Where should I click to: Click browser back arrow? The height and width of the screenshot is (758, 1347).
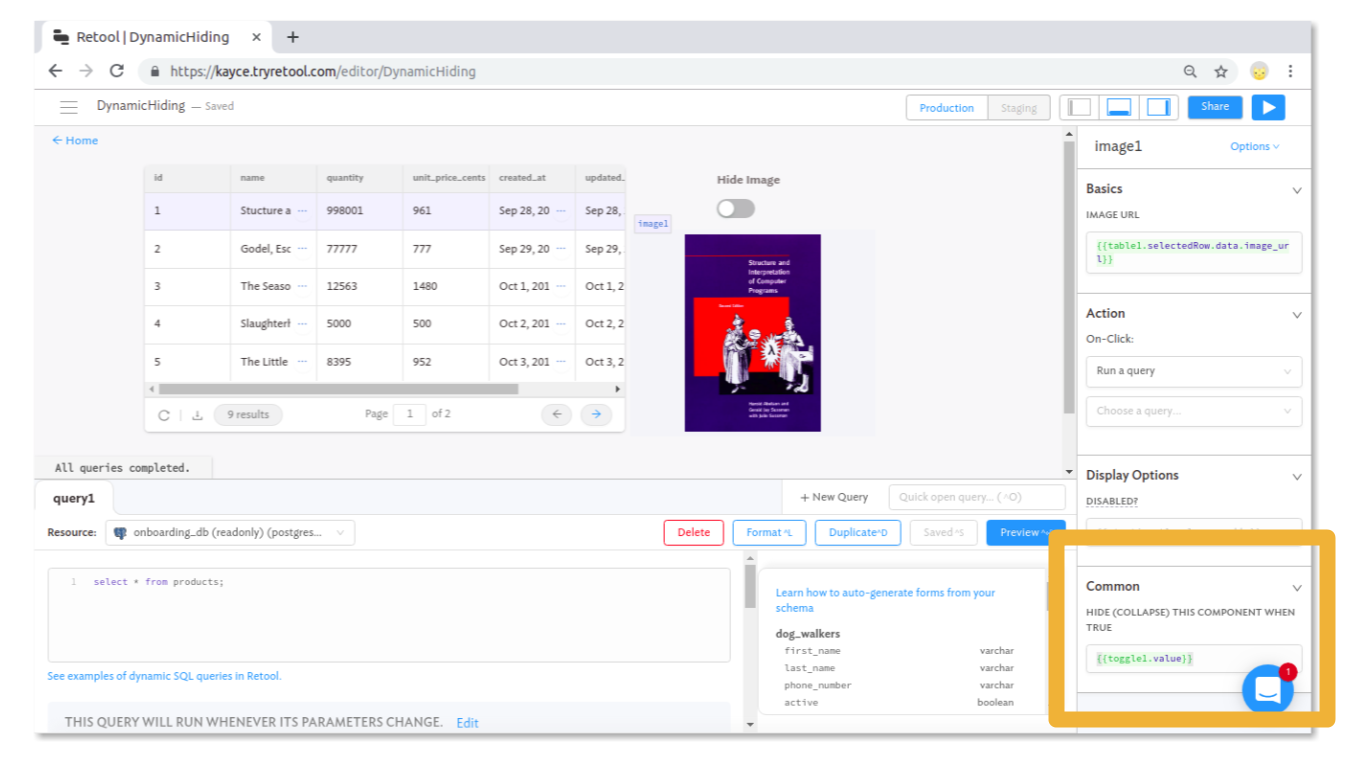[x=55, y=71]
